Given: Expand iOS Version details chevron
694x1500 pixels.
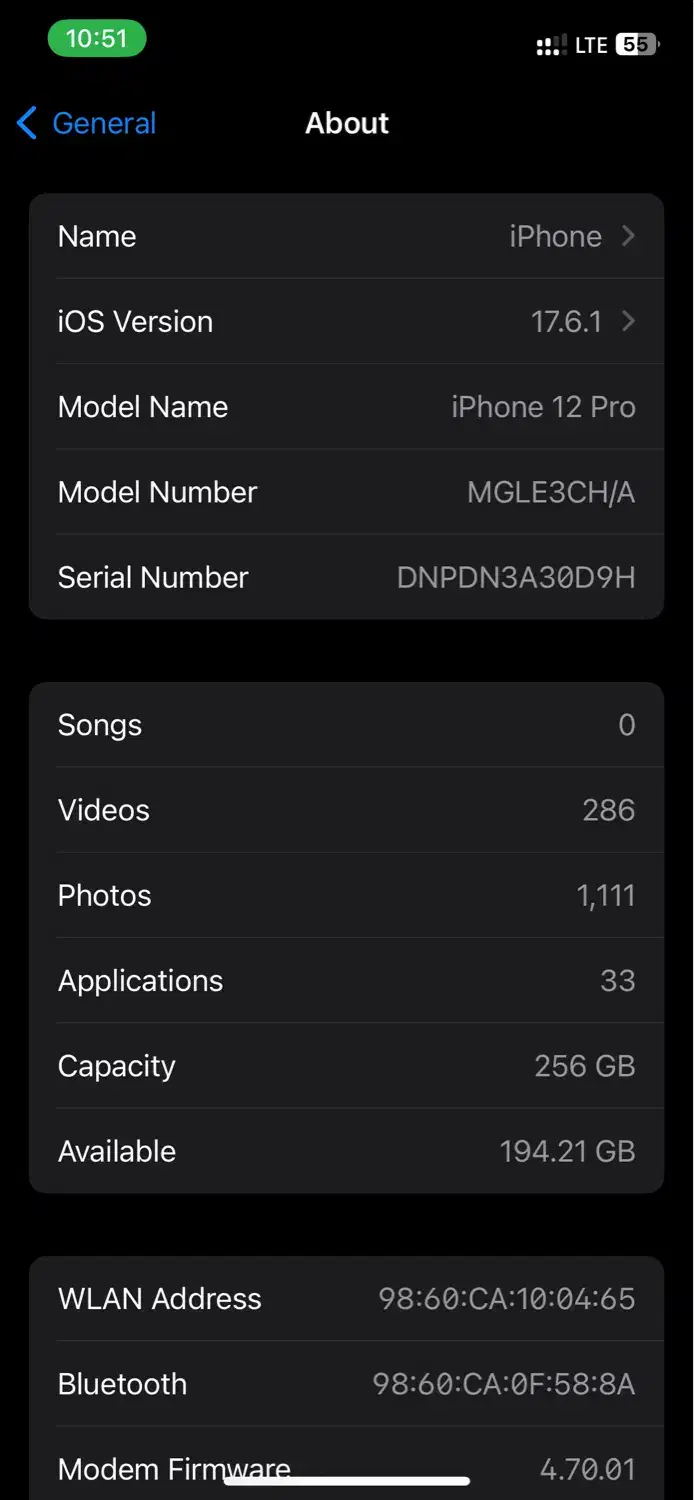Looking at the screenshot, I should click(628, 321).
